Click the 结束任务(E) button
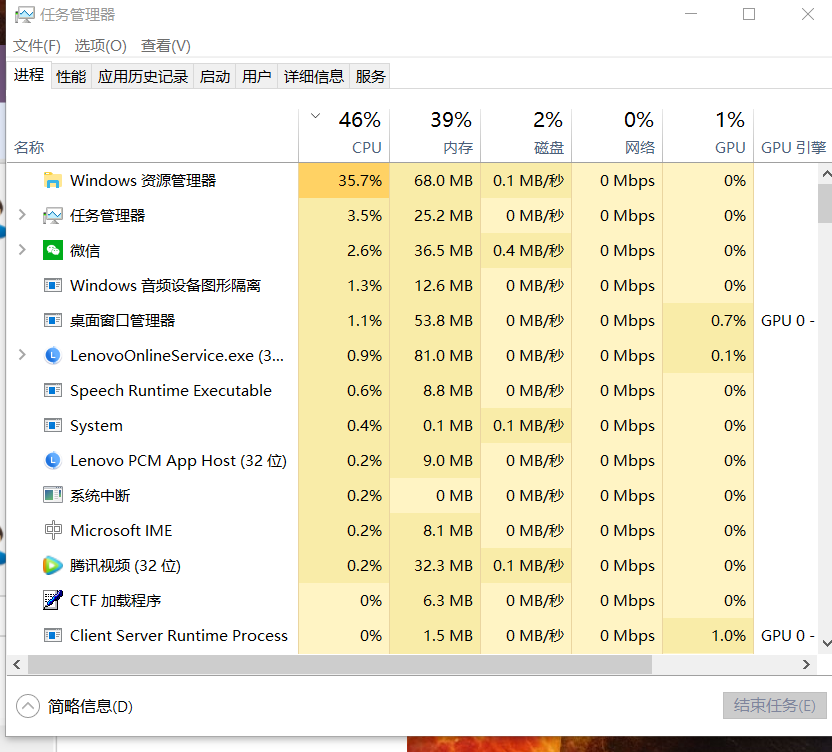The width and height of the screenshot is (832, 752). 774,705
